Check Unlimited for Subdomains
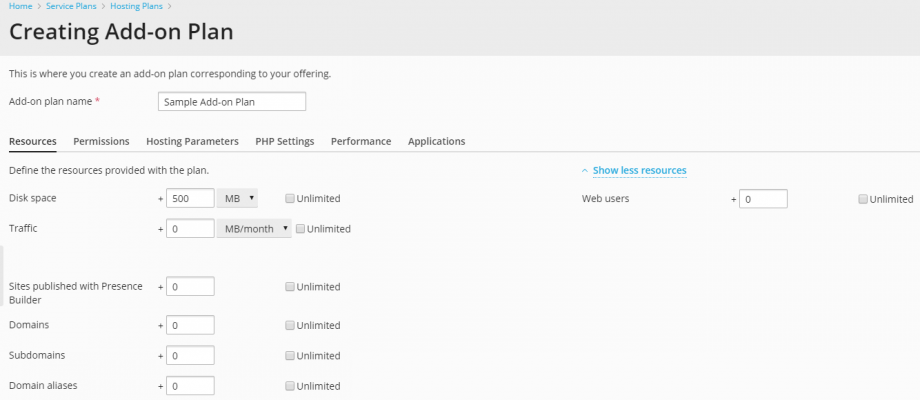 290,356
